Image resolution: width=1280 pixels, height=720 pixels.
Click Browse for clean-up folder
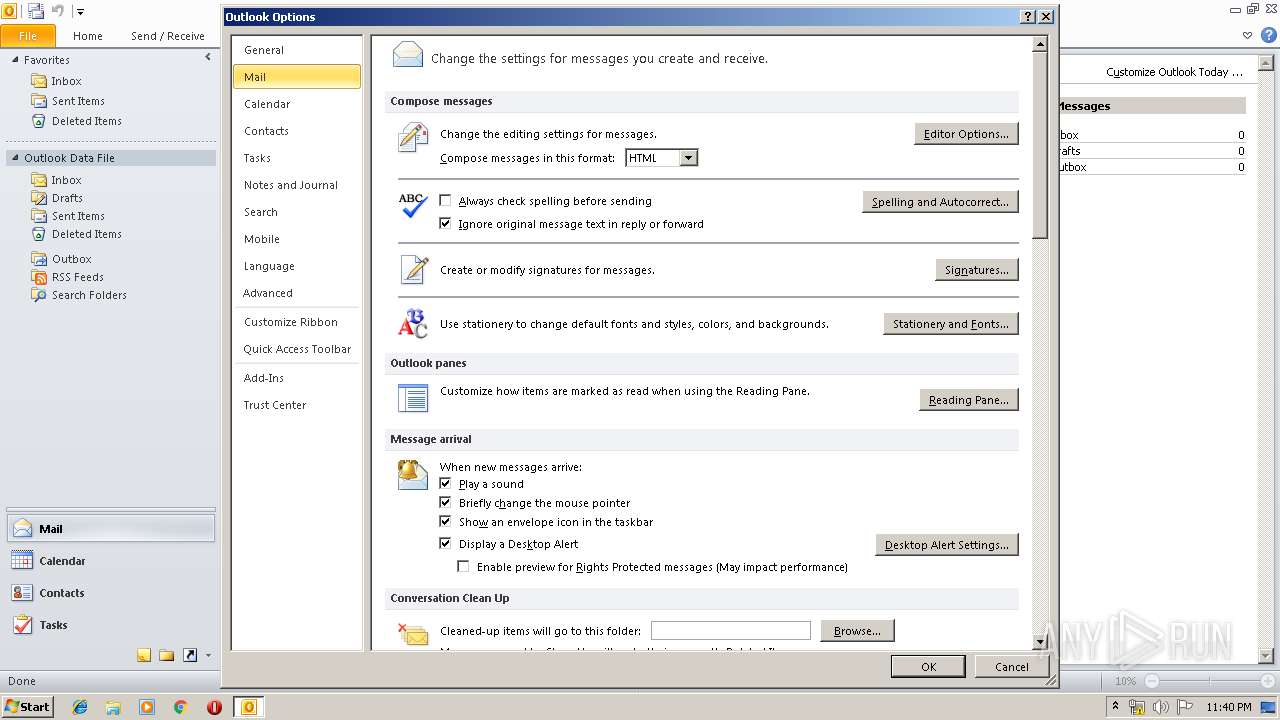pos(857,631)
